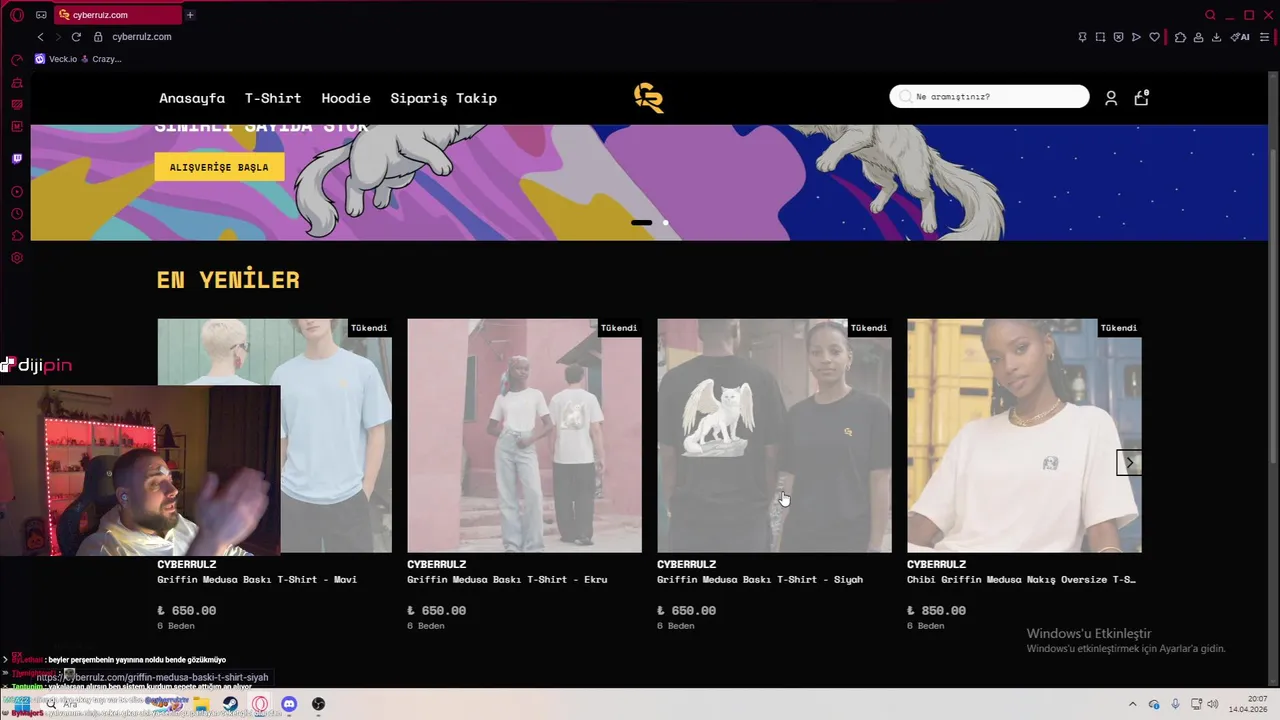Open browser profile account icon

point(1198,37)
